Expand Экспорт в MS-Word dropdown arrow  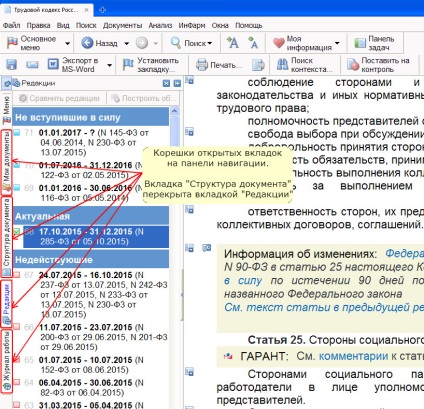[109, 65]
